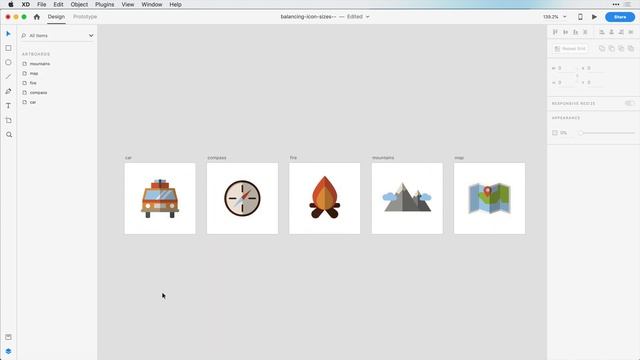Click the desktop preview play icon
Viewport: 640px width, 360px height.
coord(594,17)
